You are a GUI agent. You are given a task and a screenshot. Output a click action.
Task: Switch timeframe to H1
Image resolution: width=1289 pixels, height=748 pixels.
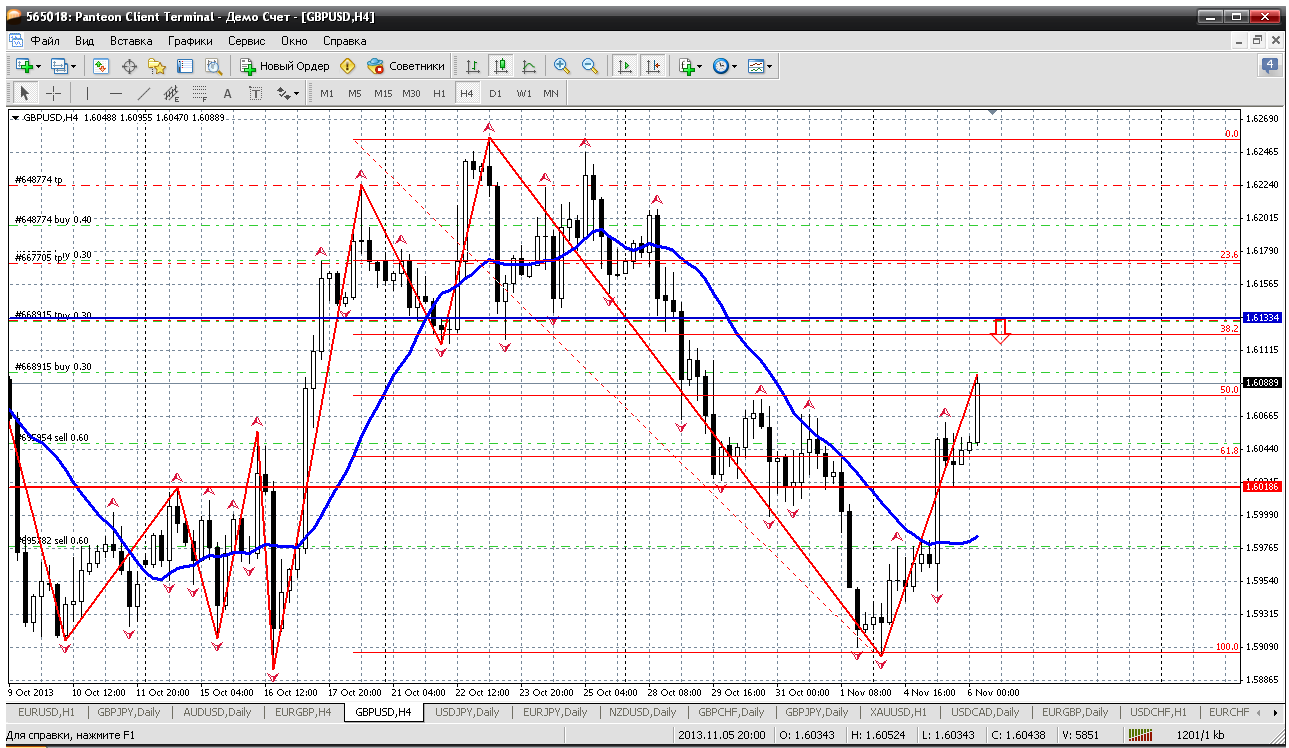(x=439, y=93)
